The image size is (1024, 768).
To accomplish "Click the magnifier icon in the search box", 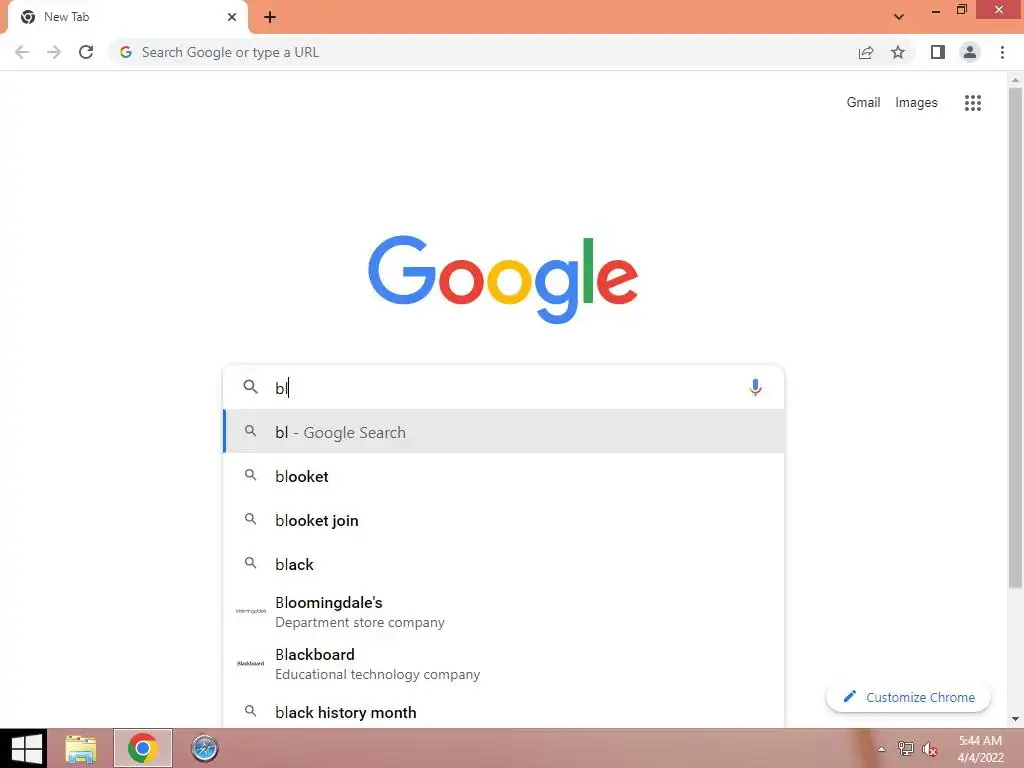I will click(251, 387).
